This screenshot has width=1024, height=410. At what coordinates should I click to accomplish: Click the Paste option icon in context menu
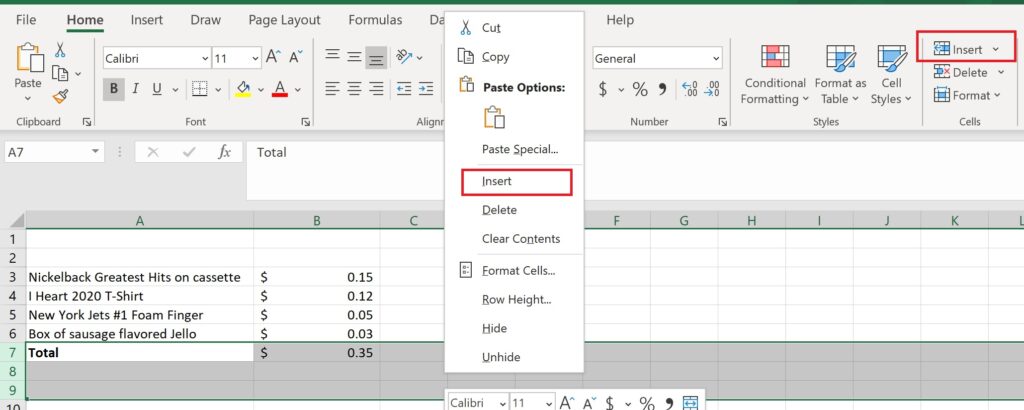(494, 117)
